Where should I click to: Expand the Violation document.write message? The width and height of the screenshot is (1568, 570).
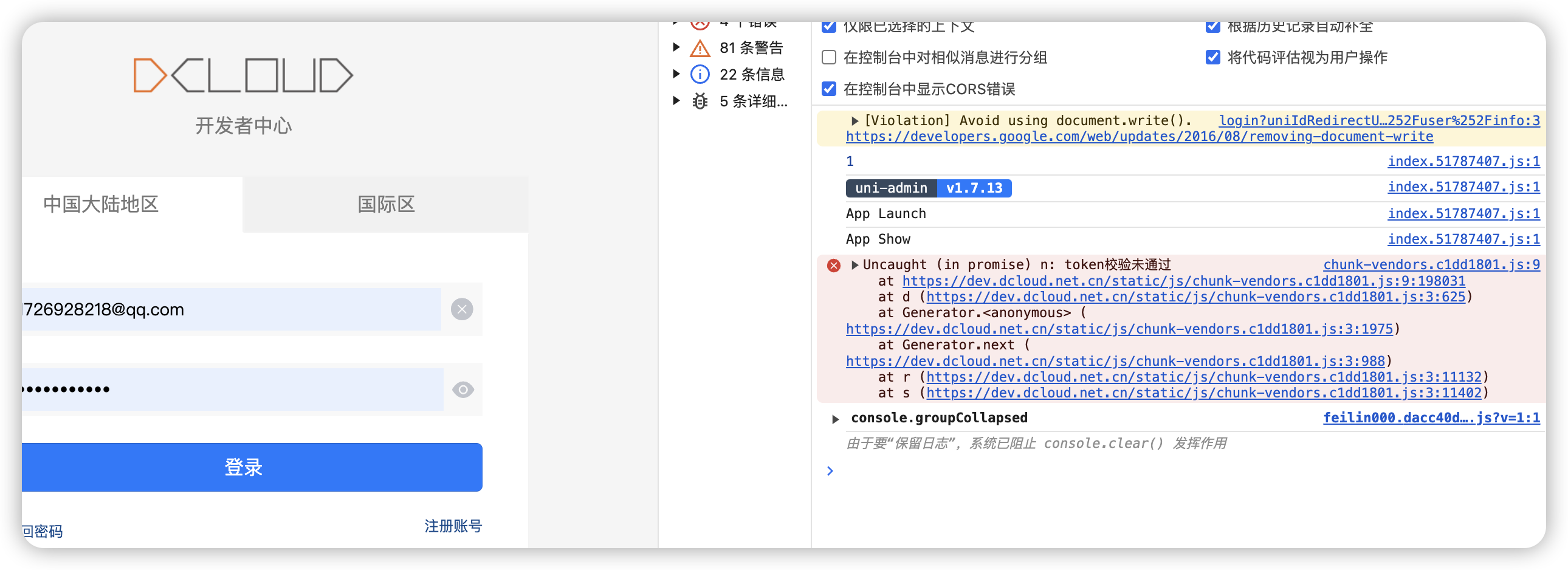(854, 121)
